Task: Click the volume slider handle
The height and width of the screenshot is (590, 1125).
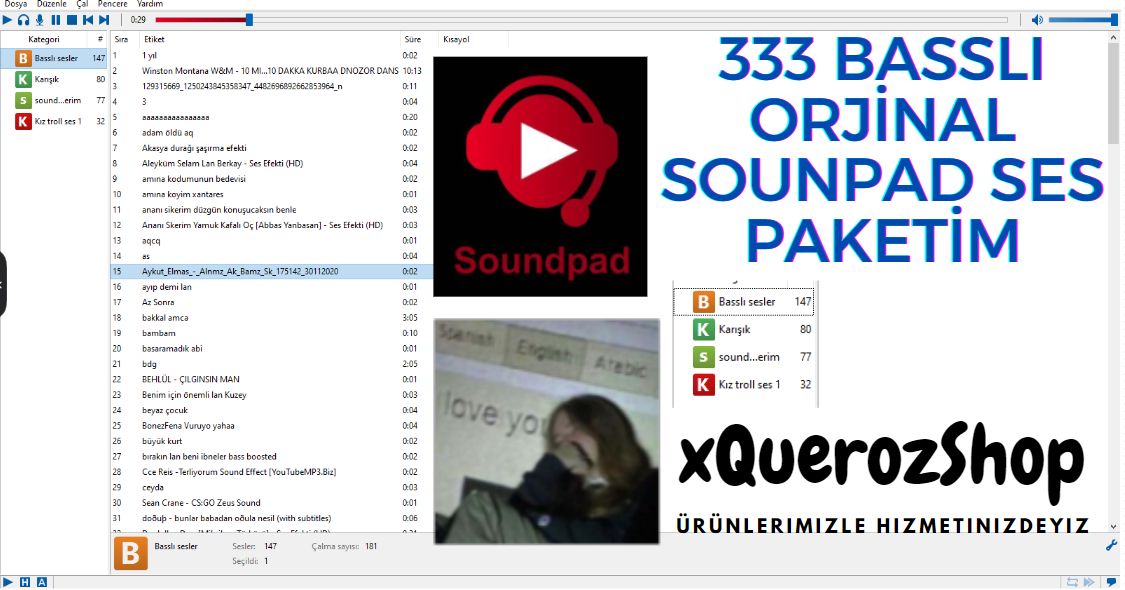Action: coord(1114,20)
